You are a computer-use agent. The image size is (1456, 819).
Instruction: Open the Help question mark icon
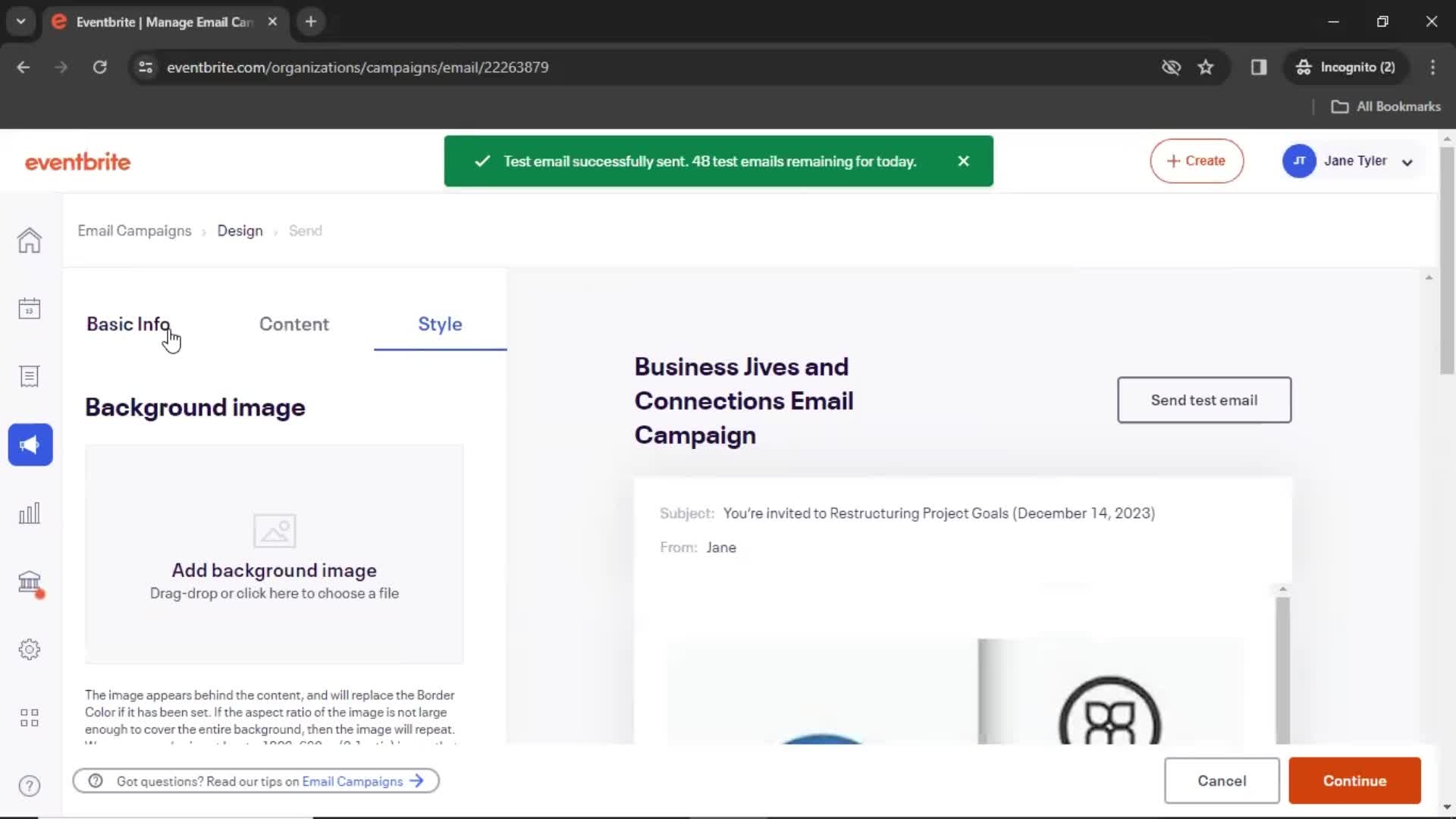tap(30, 786)
